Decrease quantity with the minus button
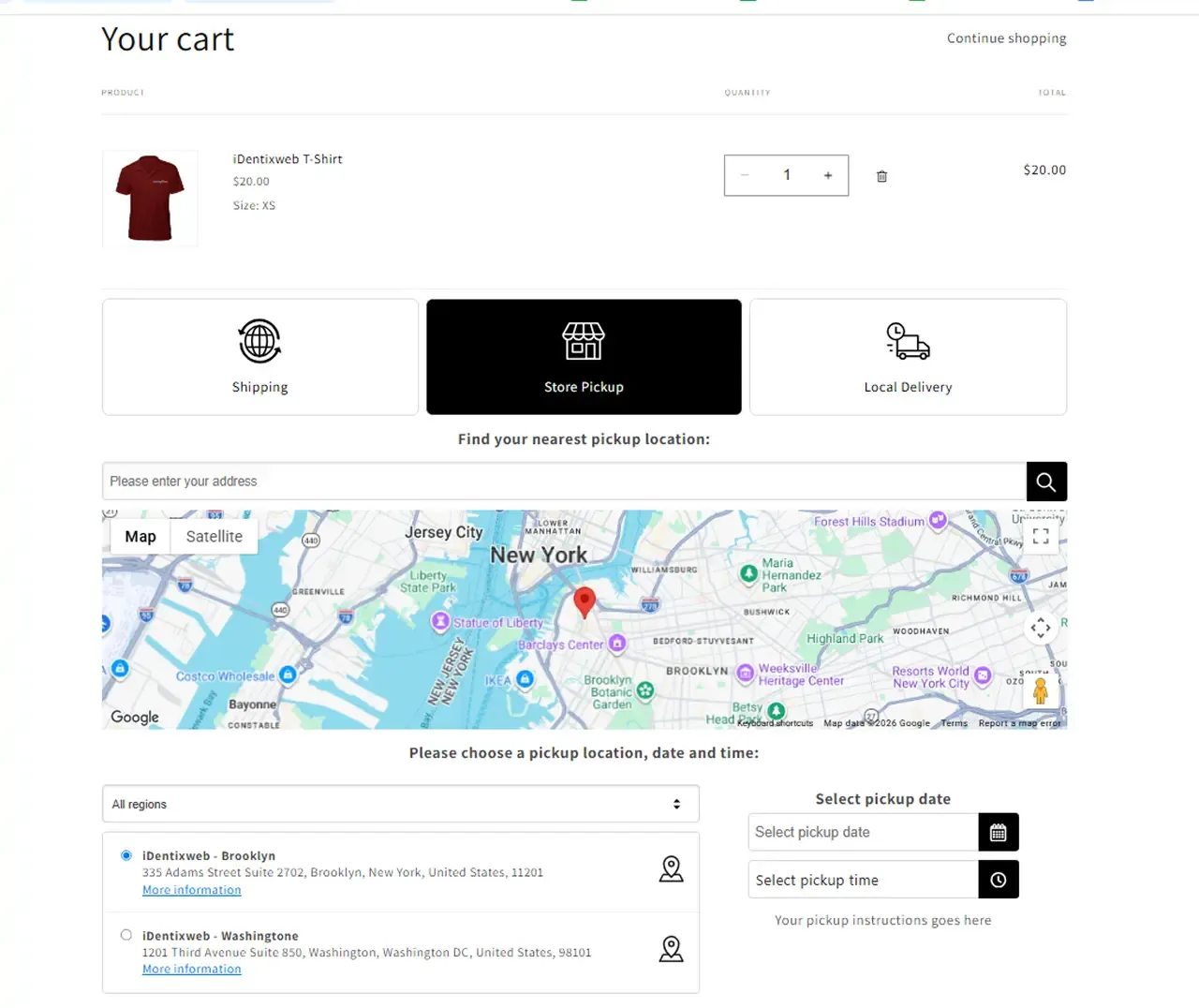The width and height of the screenshot is (1199, 1008). pos(746,175)
